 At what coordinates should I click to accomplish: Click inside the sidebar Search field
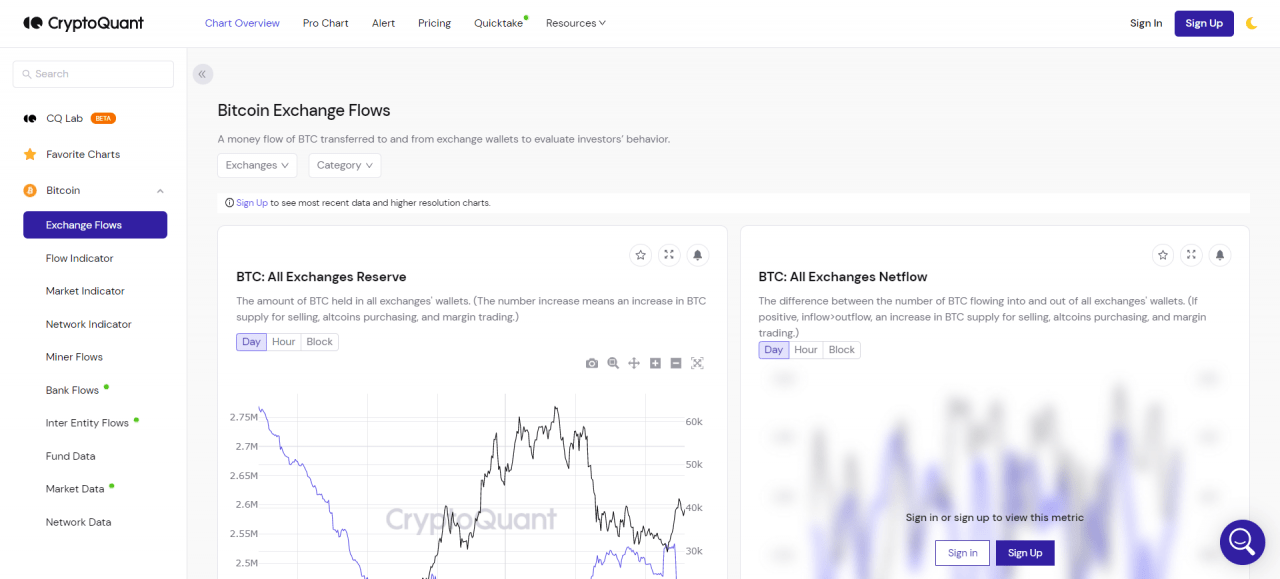tap(93, 73)
